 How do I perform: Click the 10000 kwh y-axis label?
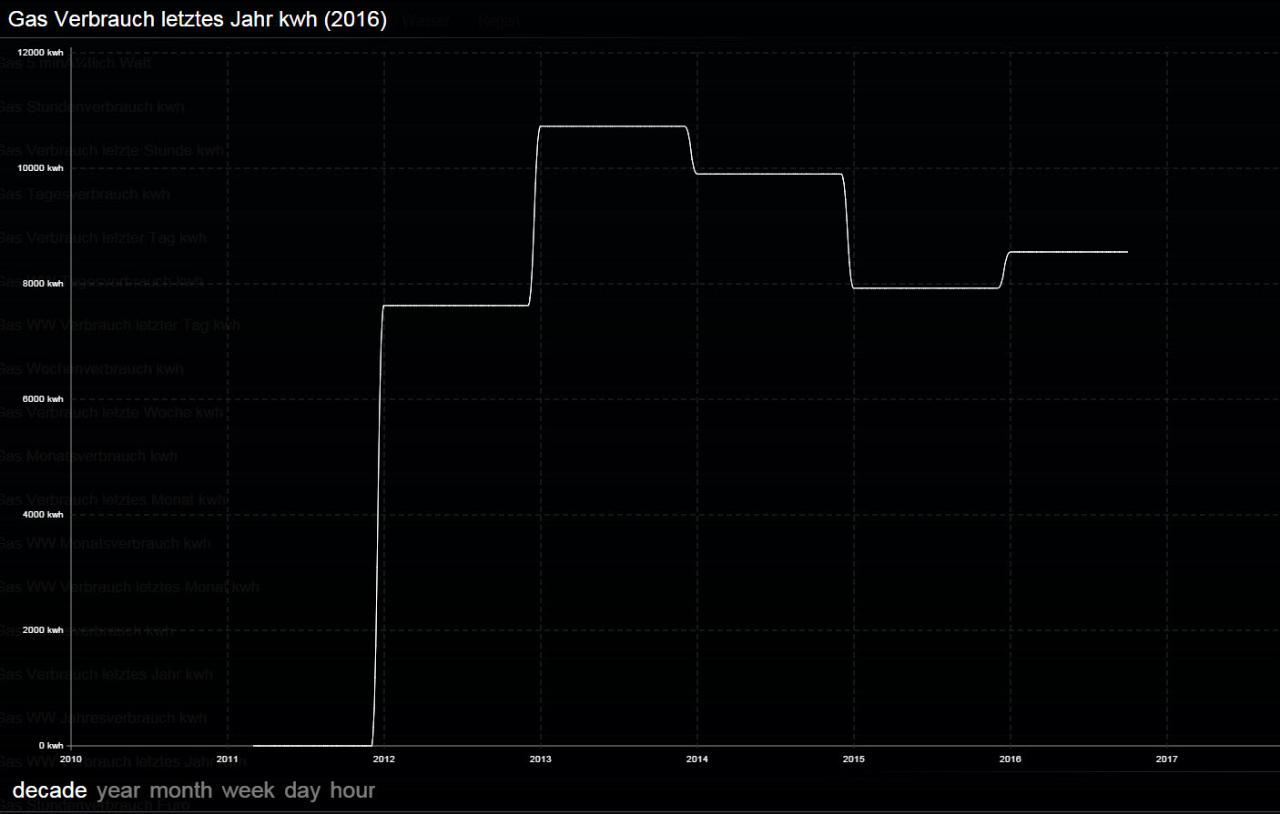[40, 168]
